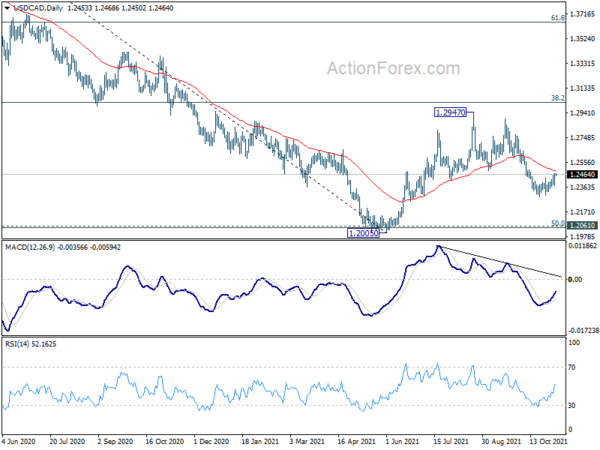
Task: Select the 1 Dec 2020 date marker
Action: click(217, 440)
